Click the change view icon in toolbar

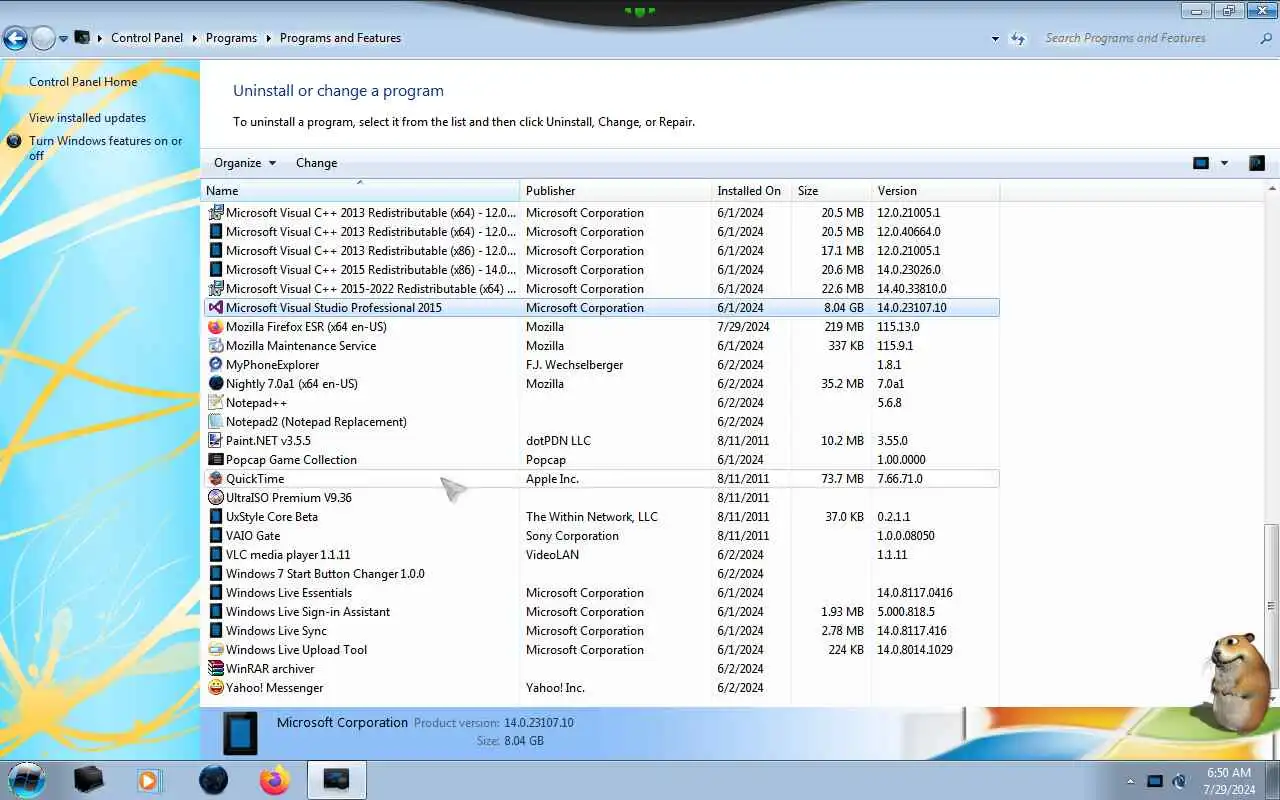pyautogui.click(x=1201, y=163)
